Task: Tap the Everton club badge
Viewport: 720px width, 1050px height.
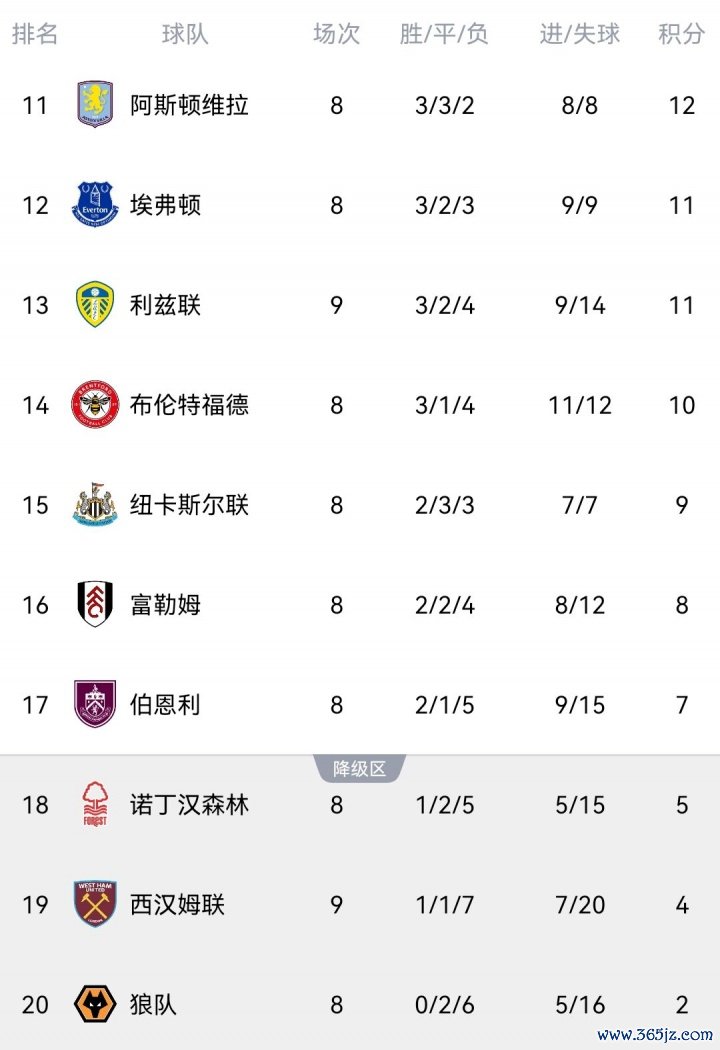Action: pyautogui.click(x=95, y=205)
